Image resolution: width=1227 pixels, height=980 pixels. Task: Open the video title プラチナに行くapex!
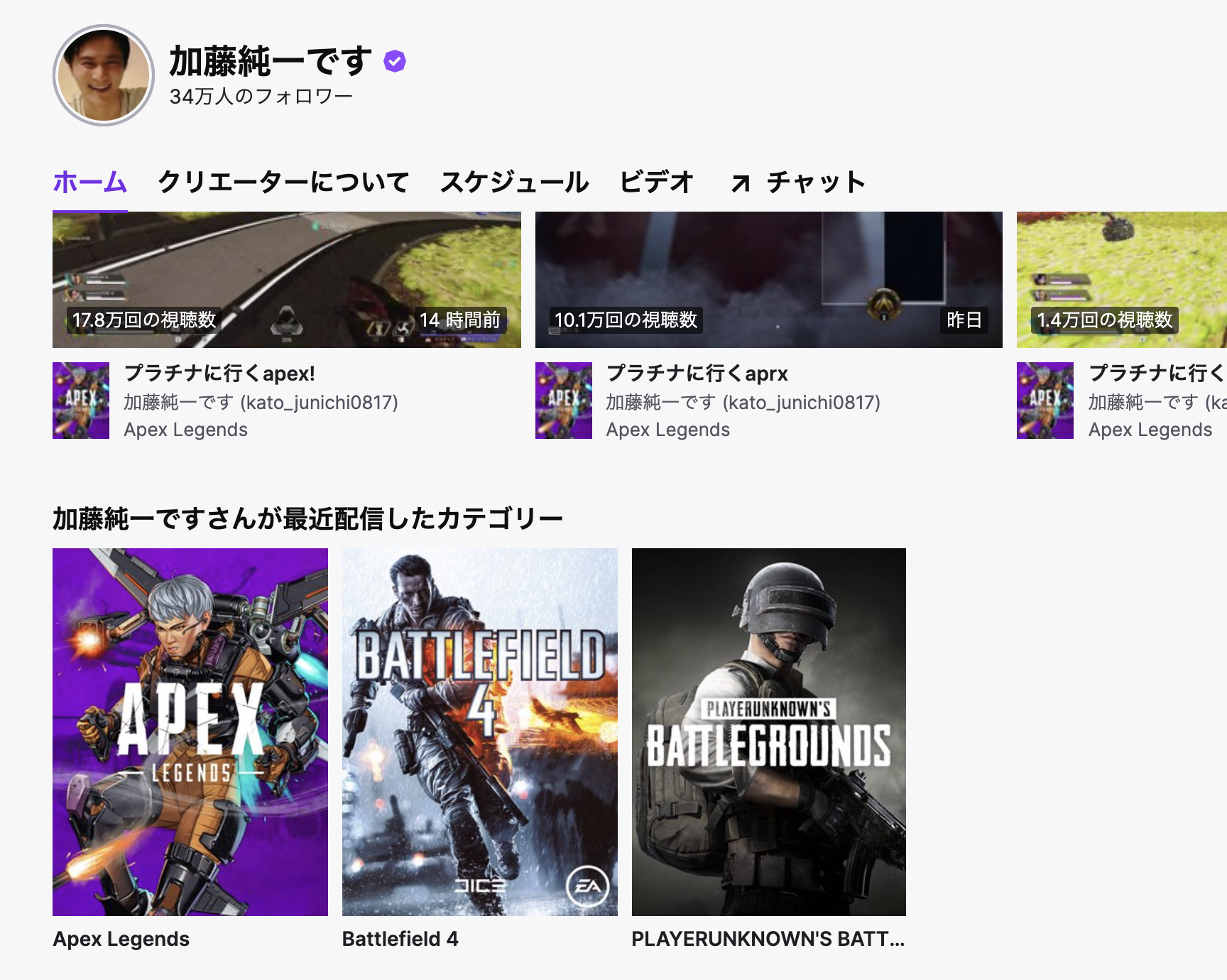[219, 374]
